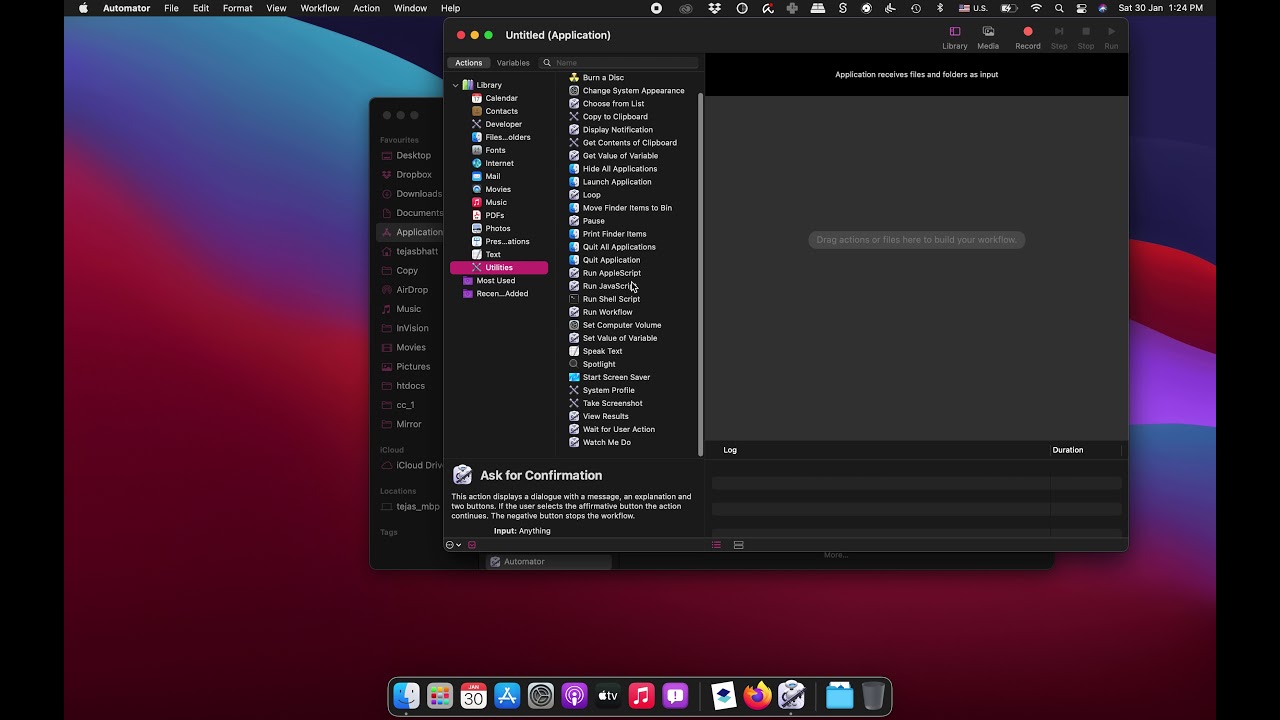The width and height of the screenshot is (1280, 720).
Task: Select Get Contents of Clipboard action
Action: click(x=629, y=142)
